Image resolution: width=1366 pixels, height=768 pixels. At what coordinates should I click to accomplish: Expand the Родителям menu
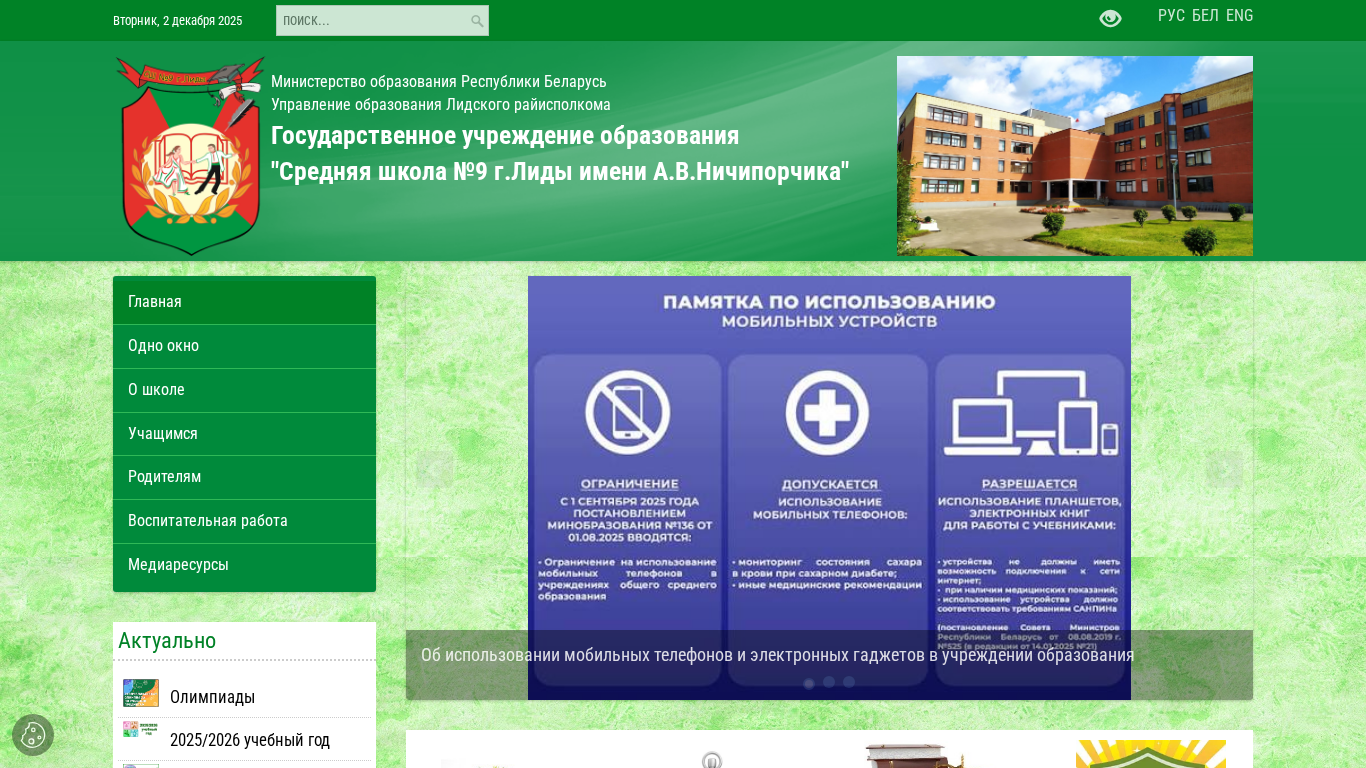coord(244,477)
